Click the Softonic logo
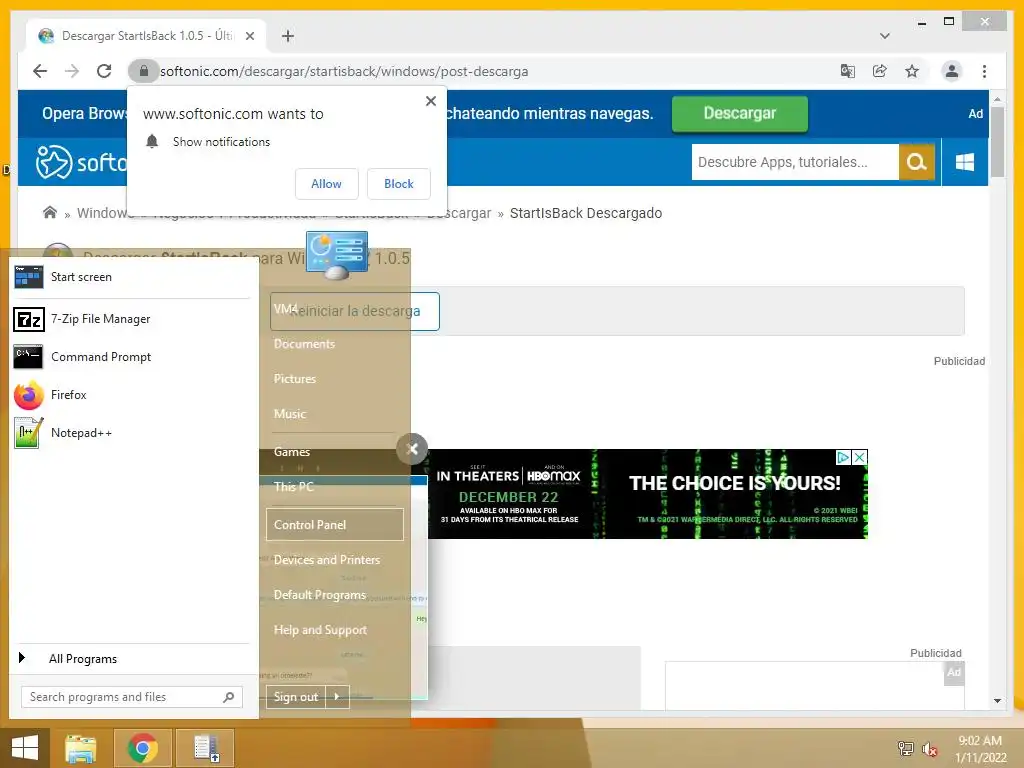The width and height of the screenshot is (1024, 768). (x=81, y=162)
